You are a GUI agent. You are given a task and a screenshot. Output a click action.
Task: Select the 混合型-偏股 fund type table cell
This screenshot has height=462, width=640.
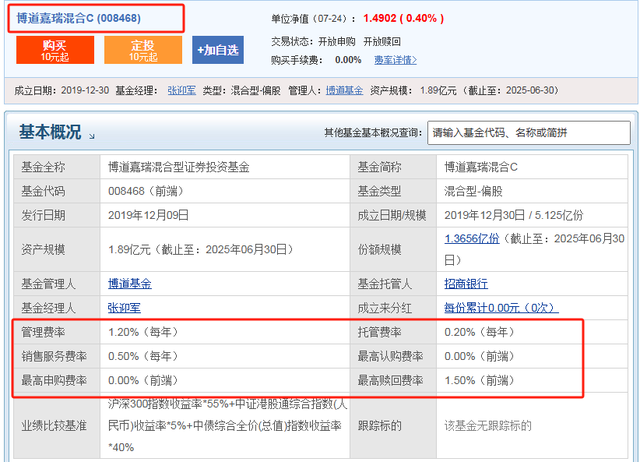tap(532, 191)
